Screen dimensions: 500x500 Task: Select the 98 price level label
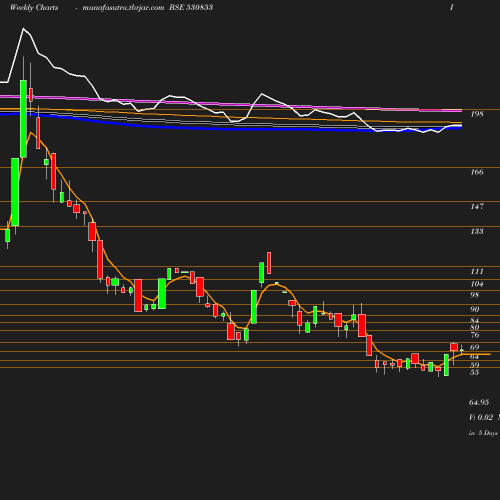475,295
